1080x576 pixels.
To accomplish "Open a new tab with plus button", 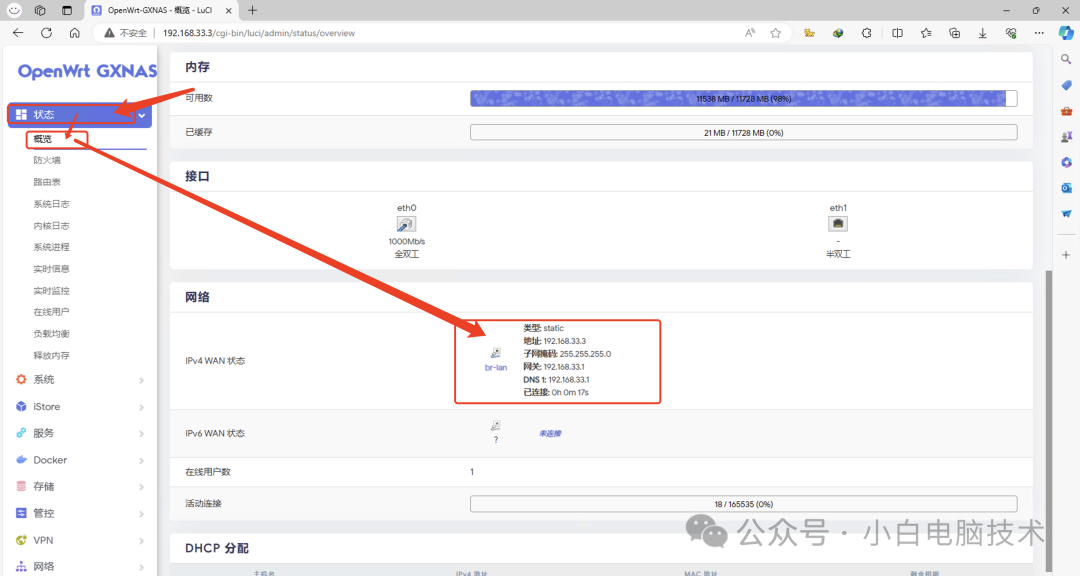I will pyautogui.click(x=252, y=10).
